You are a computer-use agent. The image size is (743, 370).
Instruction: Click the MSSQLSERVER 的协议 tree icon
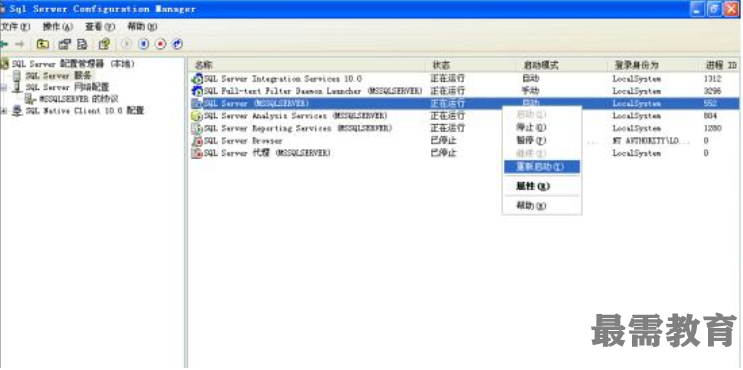tap(30, 99)
